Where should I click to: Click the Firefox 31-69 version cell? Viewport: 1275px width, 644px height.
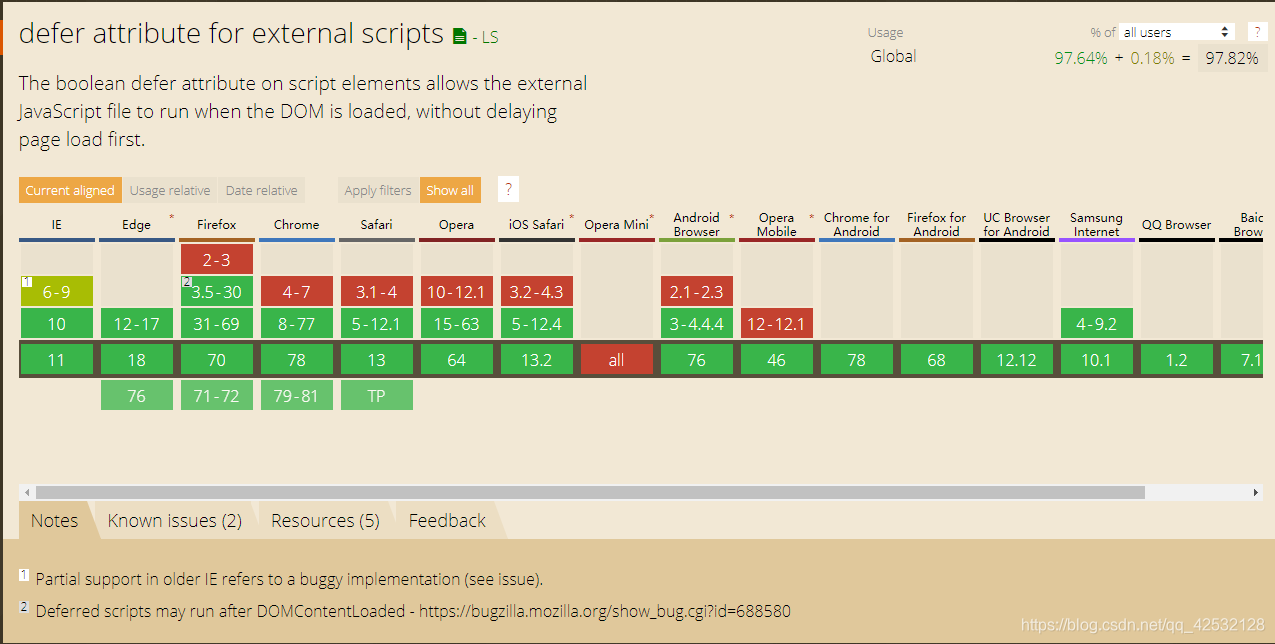(x=217, y=323)
